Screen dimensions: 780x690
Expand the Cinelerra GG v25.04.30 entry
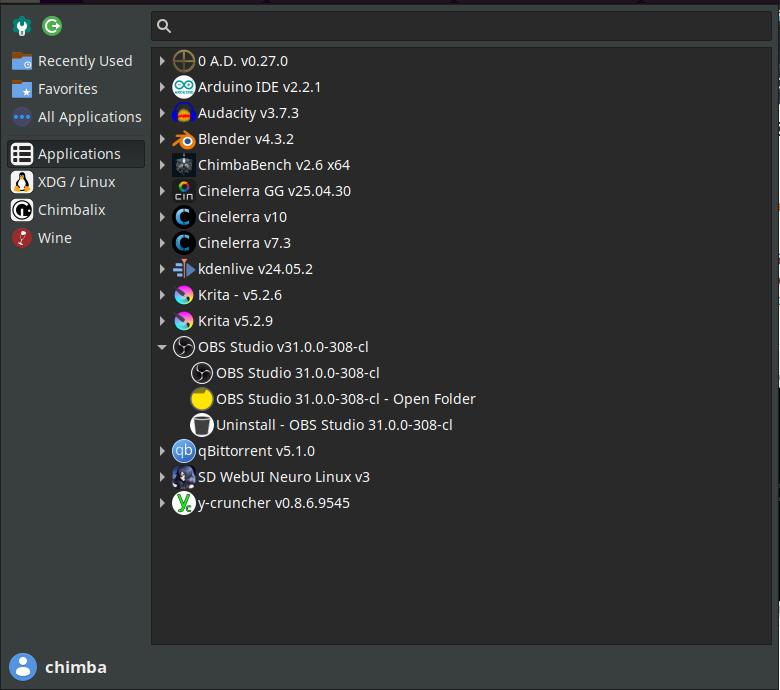[x=162, y=191]
